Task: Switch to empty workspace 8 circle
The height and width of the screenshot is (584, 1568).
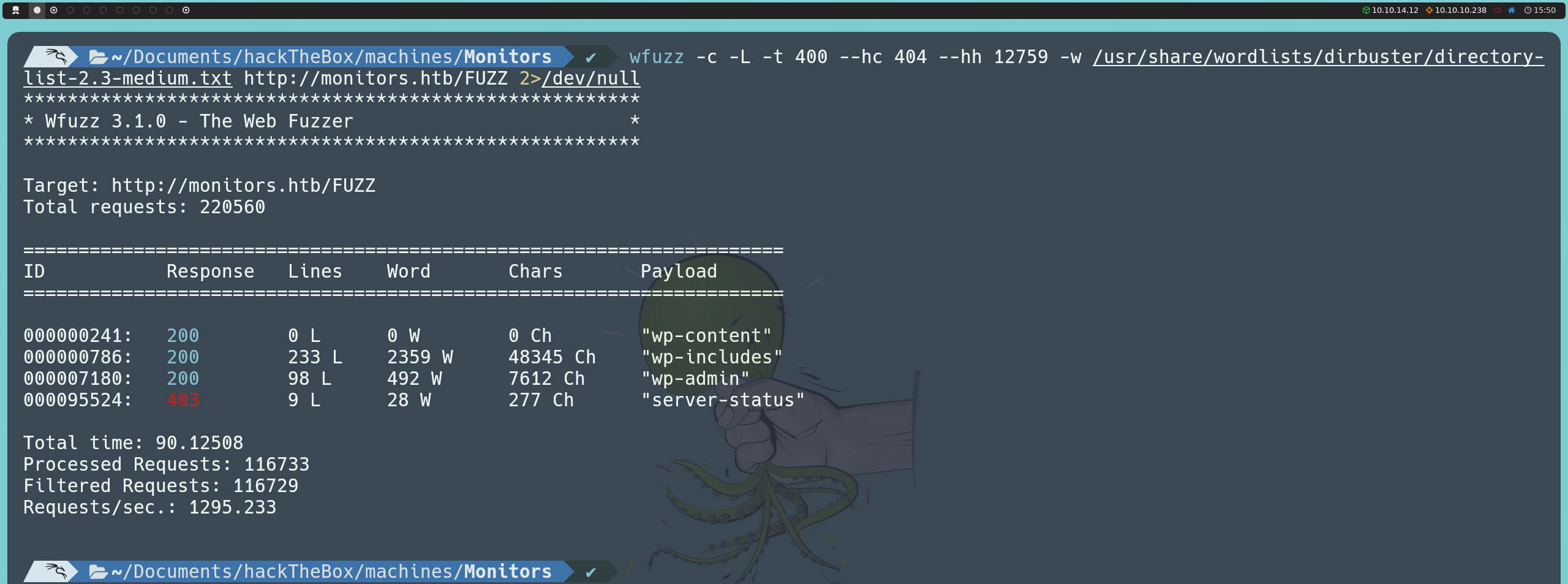Action: coord(153,10)
